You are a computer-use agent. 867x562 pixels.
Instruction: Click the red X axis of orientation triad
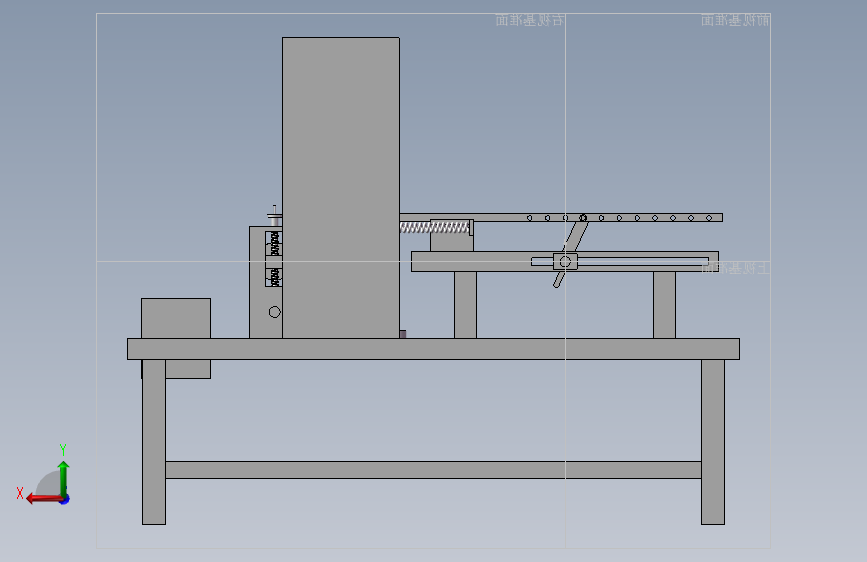[x=44, y=499]
